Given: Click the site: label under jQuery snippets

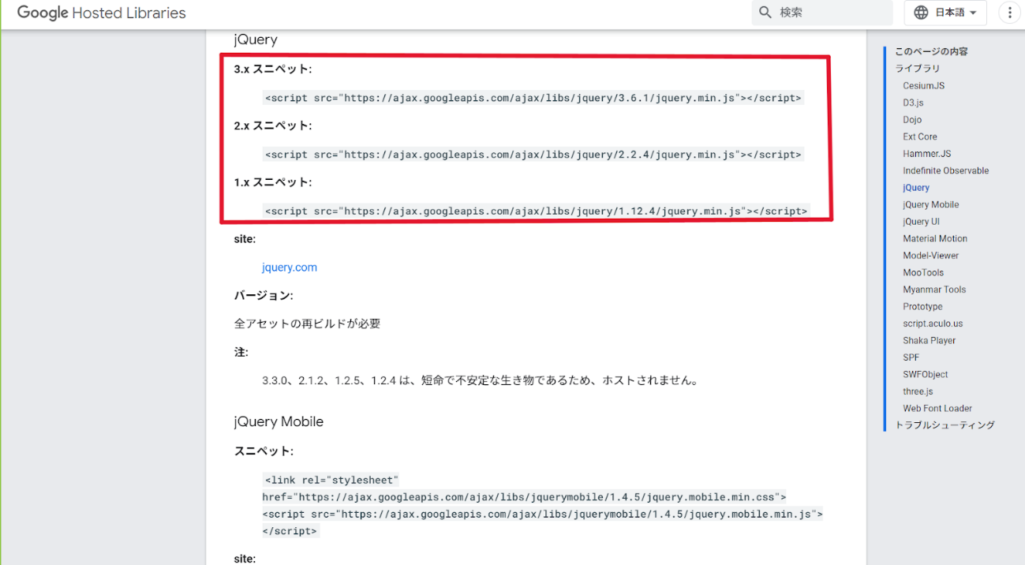Looking at the screenshot, I should coord(244,239).
